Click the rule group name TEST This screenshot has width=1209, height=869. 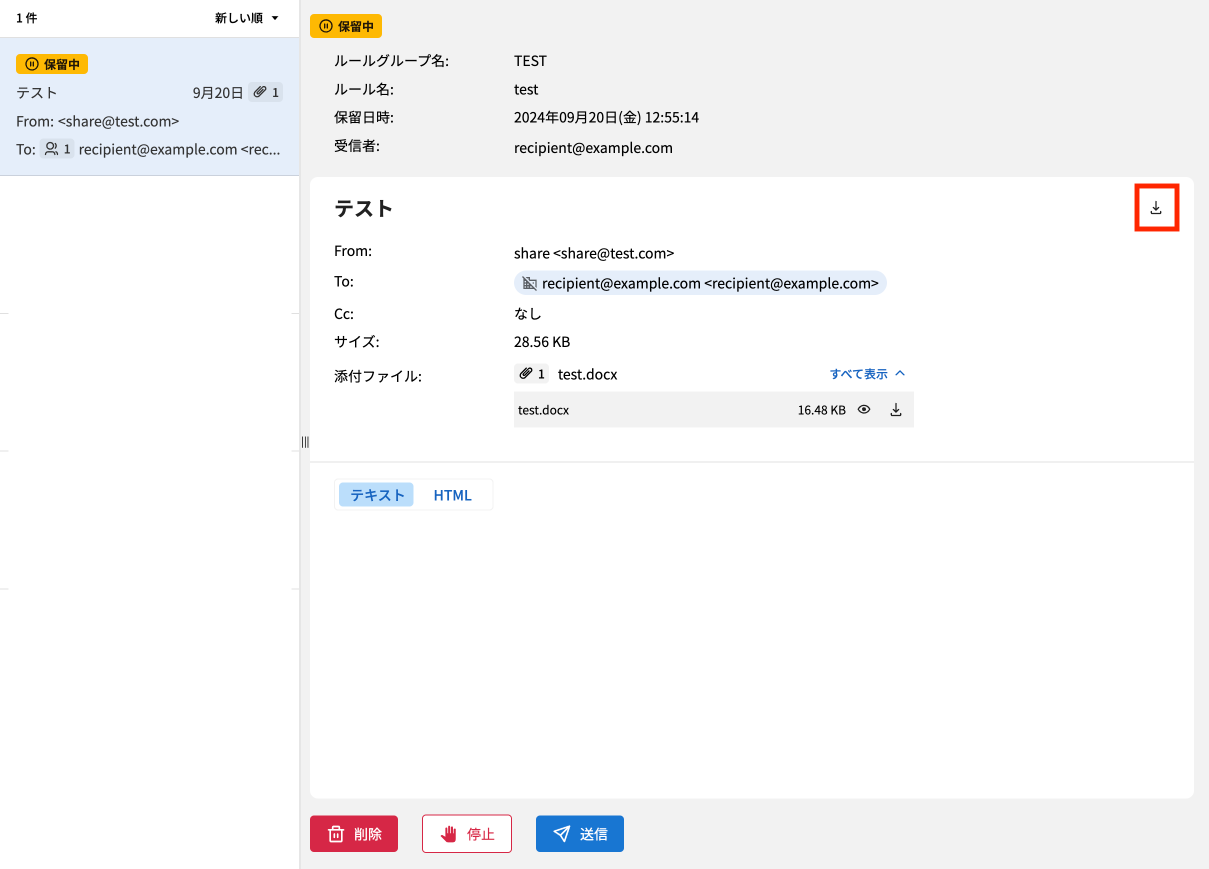pos(530,61)
